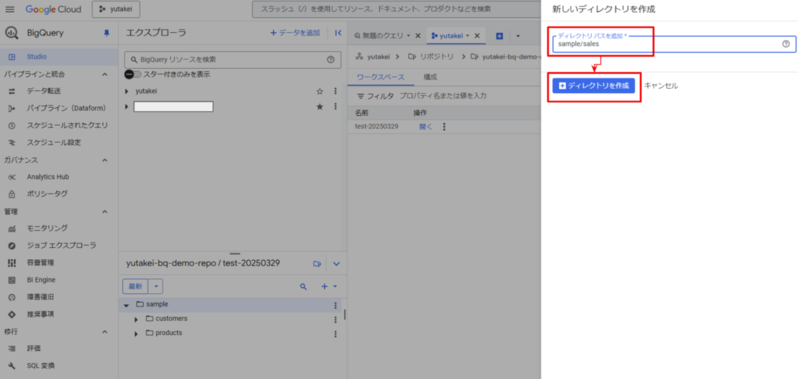
Task: Expand the yutakei project tree node
Action: [x=127, y=91]
